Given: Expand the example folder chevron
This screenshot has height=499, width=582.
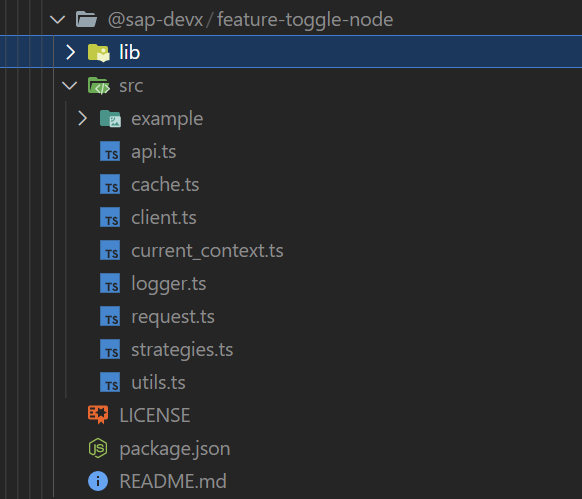Looking at the screenshot, I should tap(82, 119).
